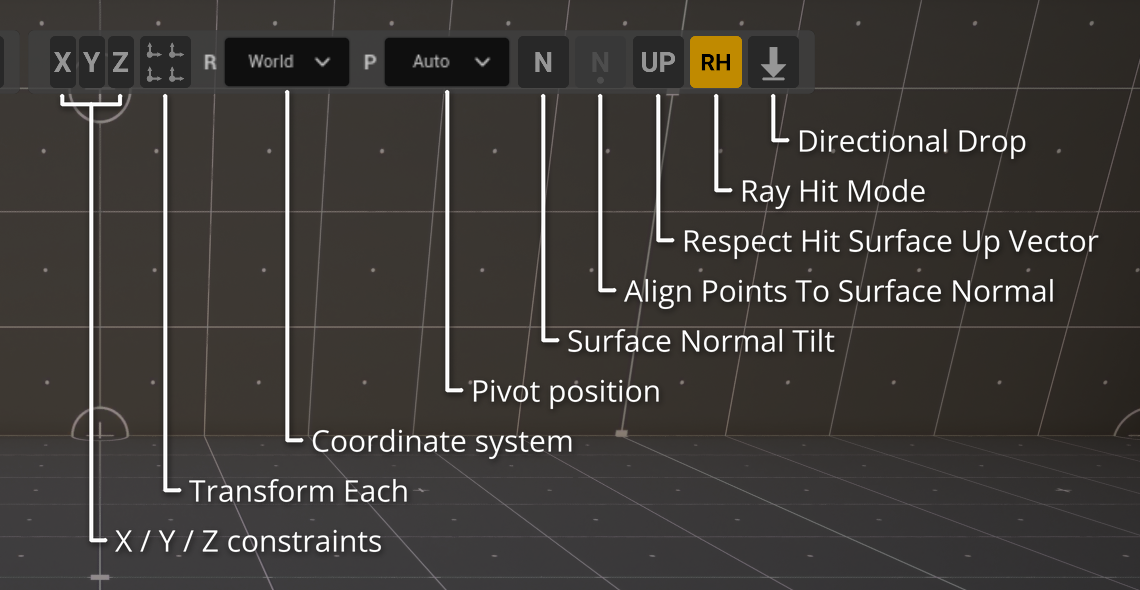Open the Auto pivot position dropdown
The height and width of the screenshot is (590, 1140).
pyautogui.click(x=447, y=62)
